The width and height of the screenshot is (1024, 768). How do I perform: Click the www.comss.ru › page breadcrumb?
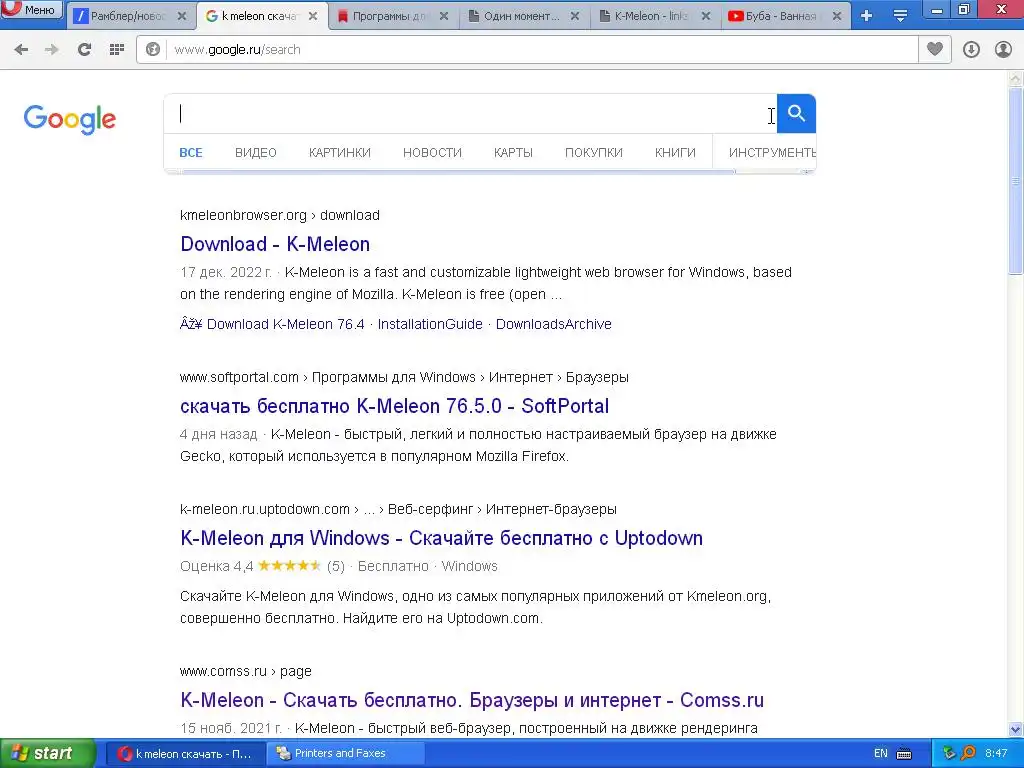pyautogui.click(x=246, y=671)
